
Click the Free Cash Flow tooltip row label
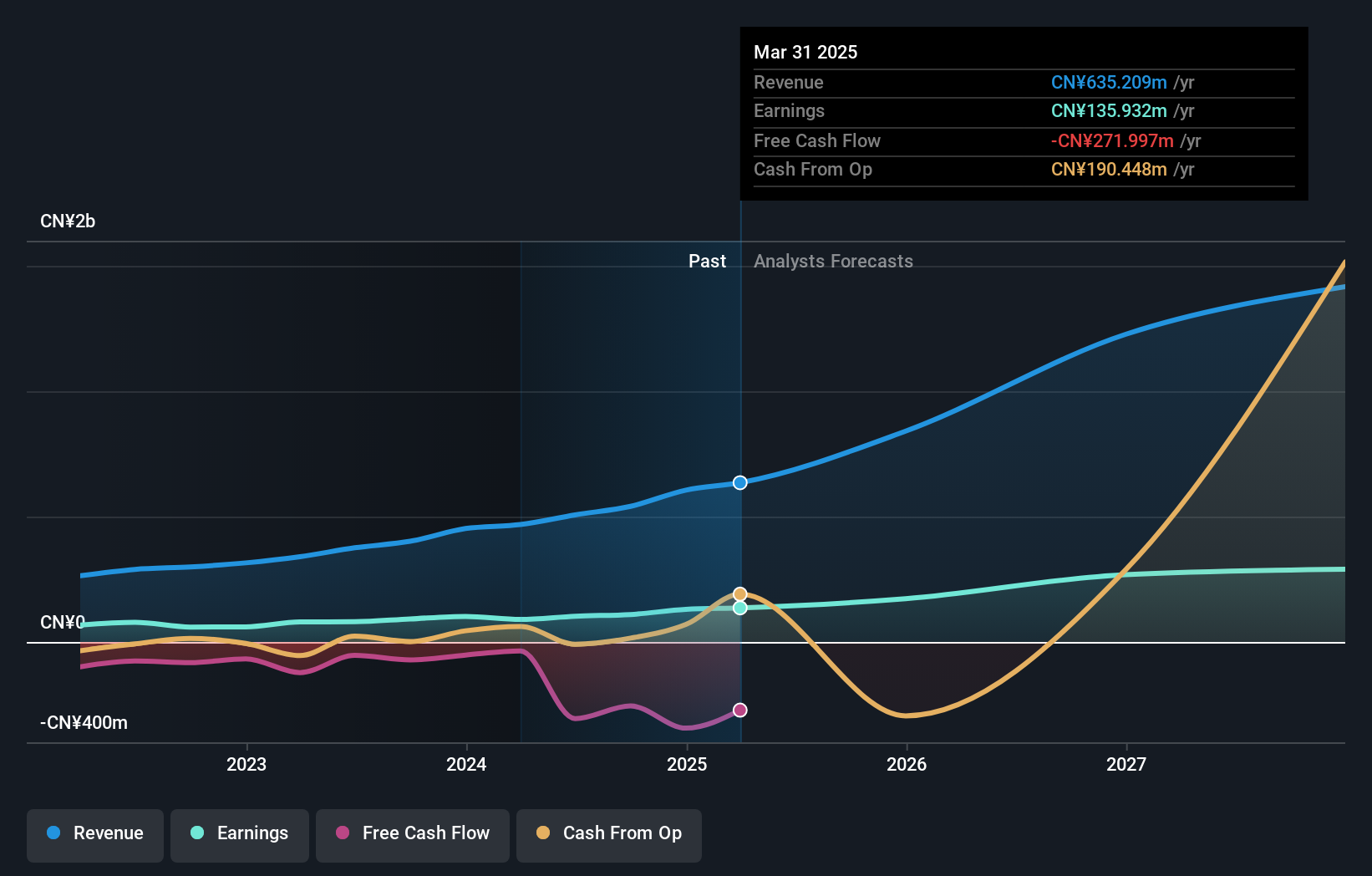[817, 141]
